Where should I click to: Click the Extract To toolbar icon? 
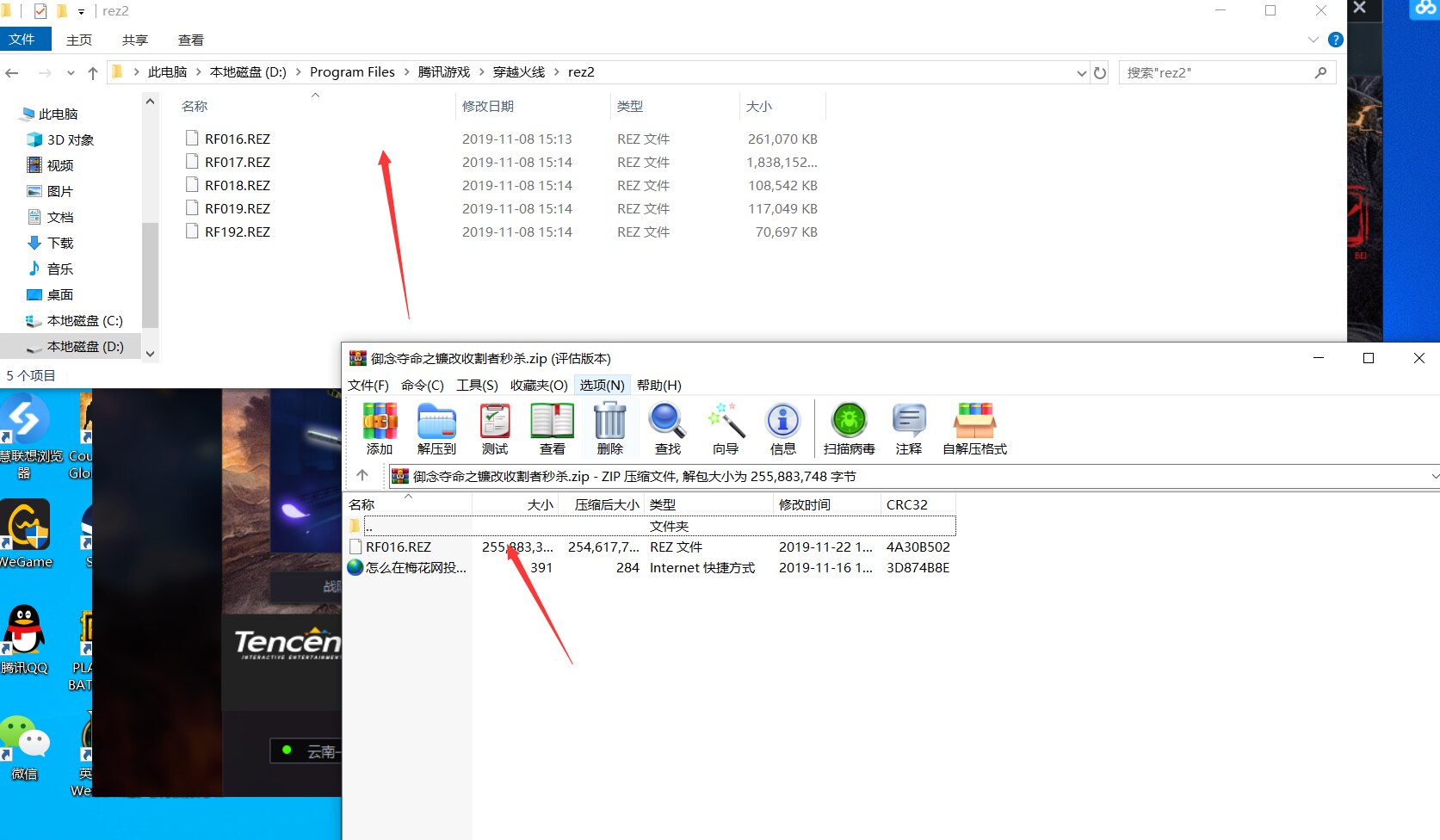click(x=436, y=429)
